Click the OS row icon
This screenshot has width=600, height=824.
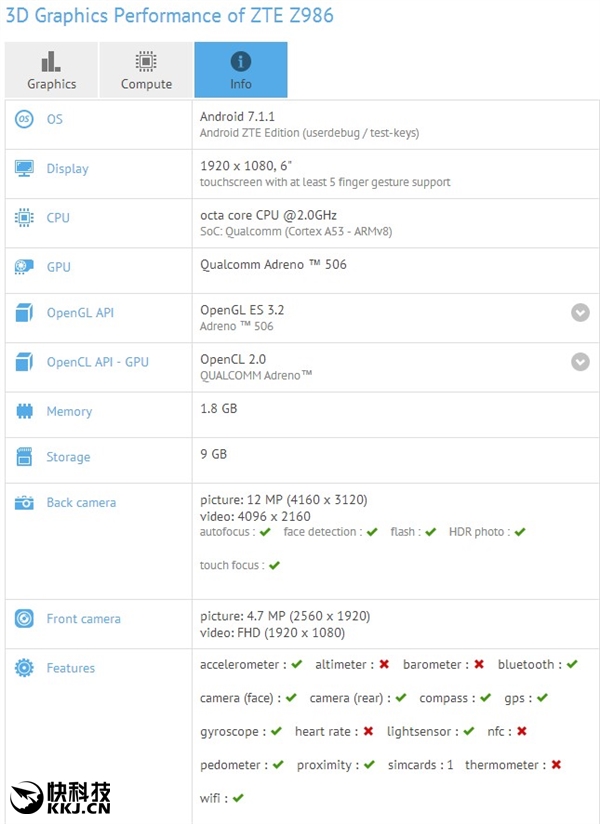[24, 119]
